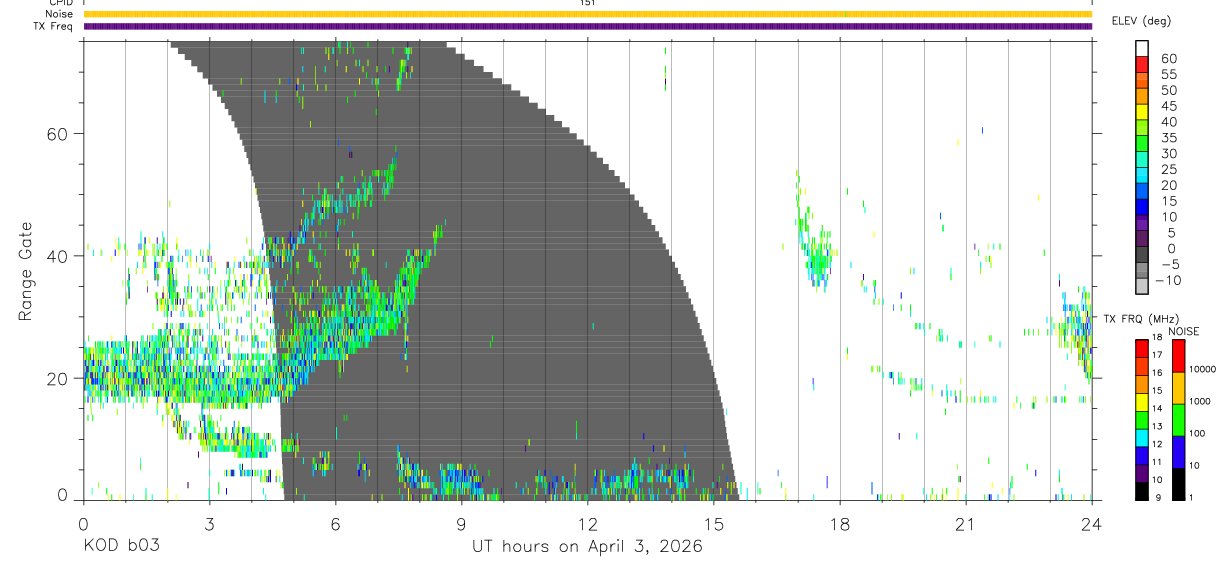Click the '50' label on the ELEV colorbar
Viewport: 1228px width, 567px height.
pos(1167,90)
